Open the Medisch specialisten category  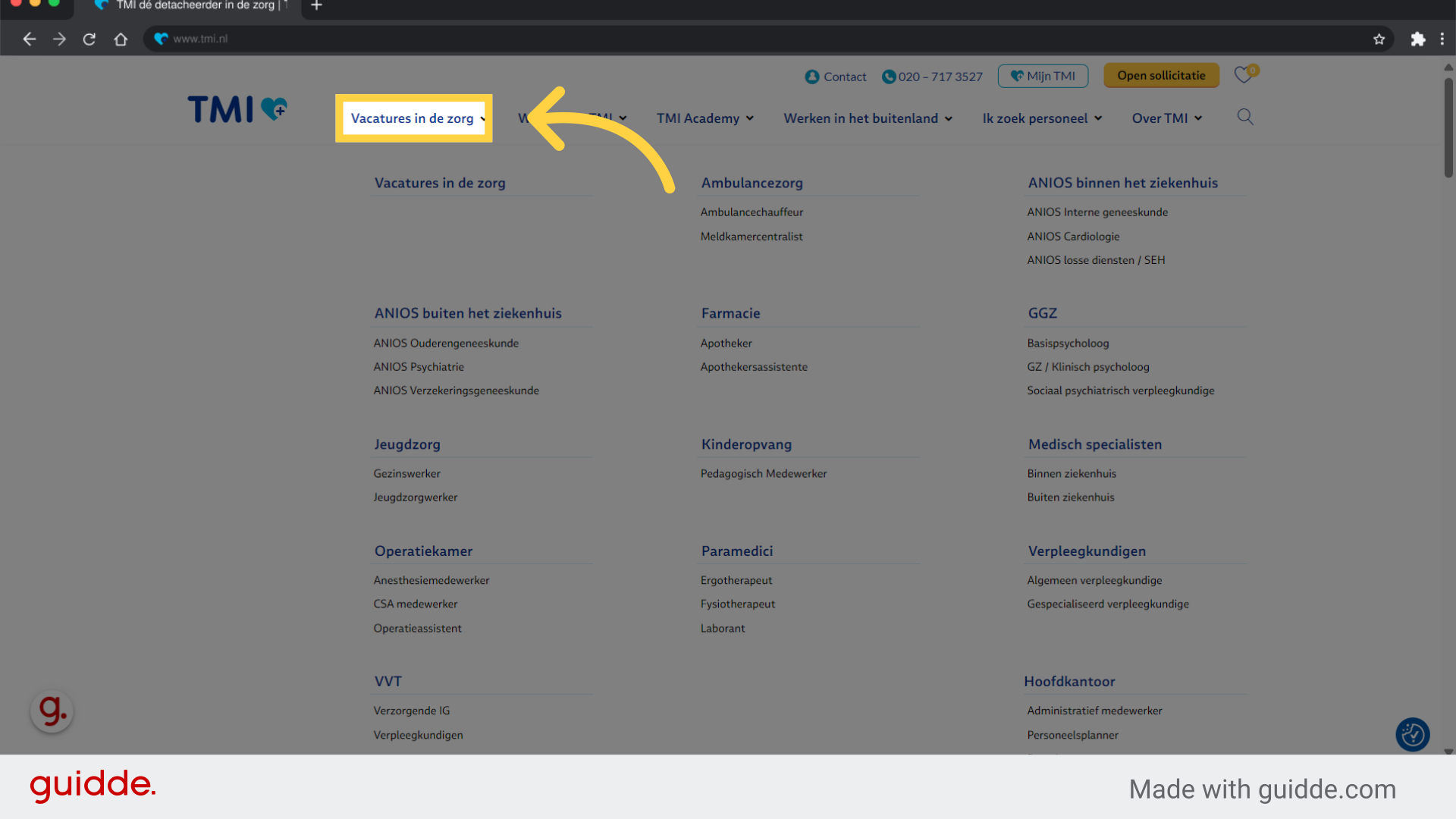click(x=1094, y=444)
